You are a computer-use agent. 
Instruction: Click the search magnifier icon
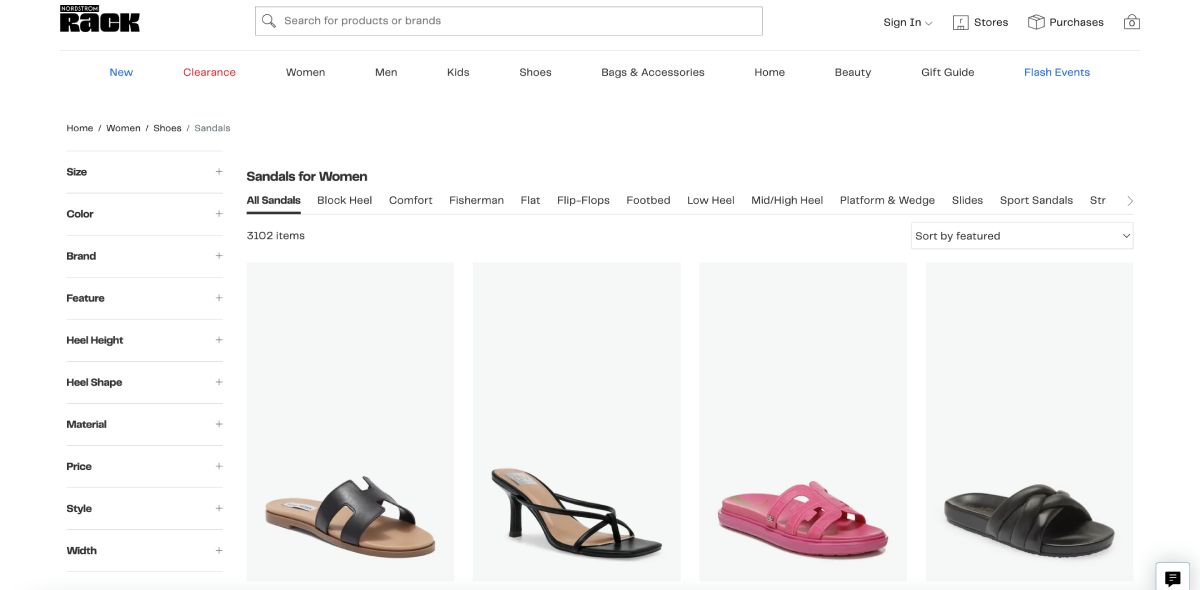[269, 21]
